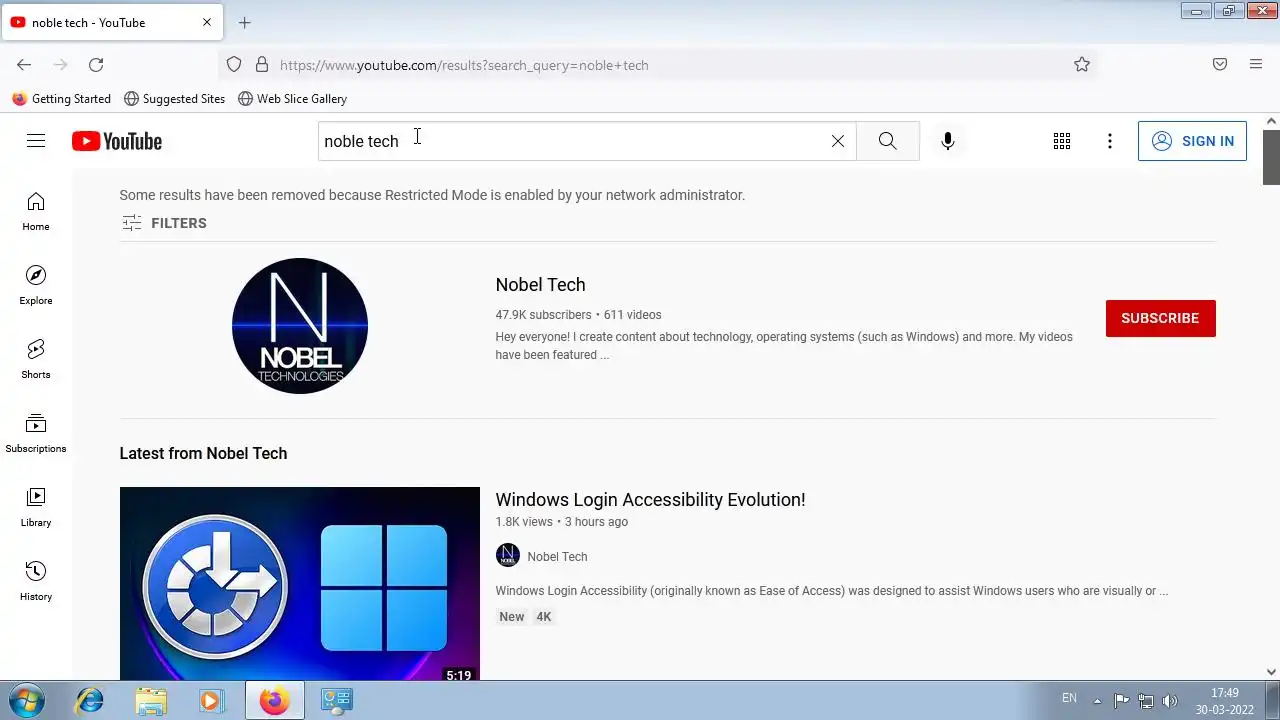This screenshot has height=720, width=1280.
Task: Open the Firefox application menu
Action: pos(1256,65)
